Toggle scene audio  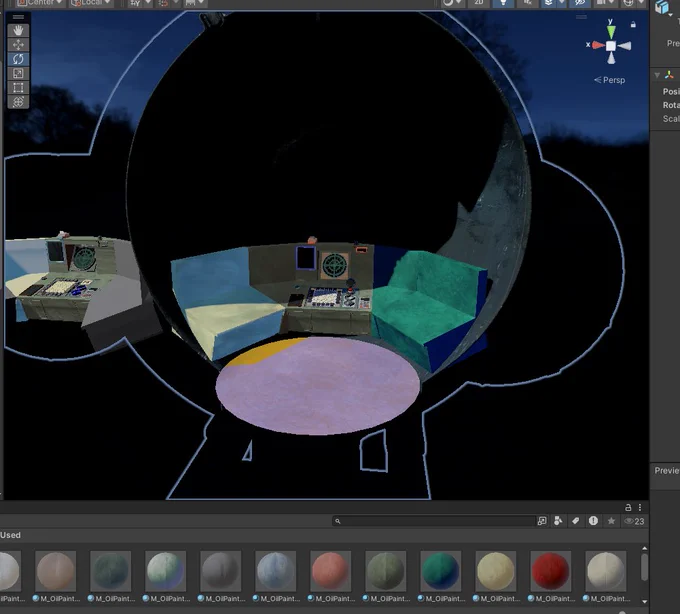(527, 3)
